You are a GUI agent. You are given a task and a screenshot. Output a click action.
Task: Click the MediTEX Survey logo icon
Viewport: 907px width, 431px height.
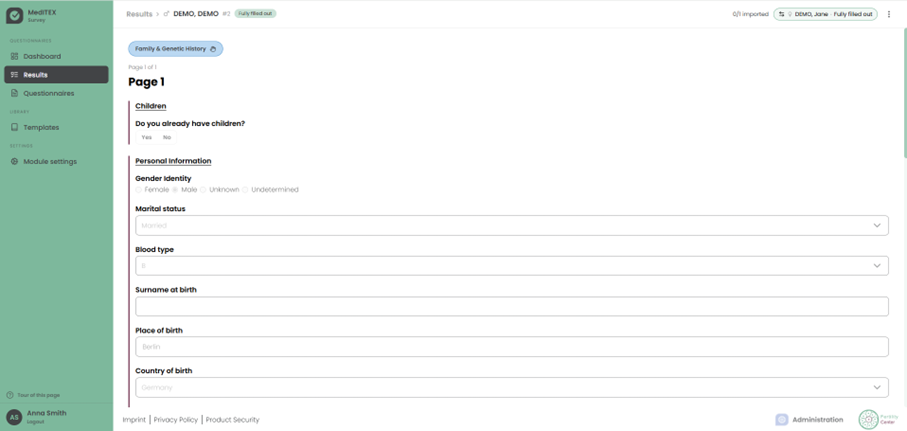click(14, 15)
